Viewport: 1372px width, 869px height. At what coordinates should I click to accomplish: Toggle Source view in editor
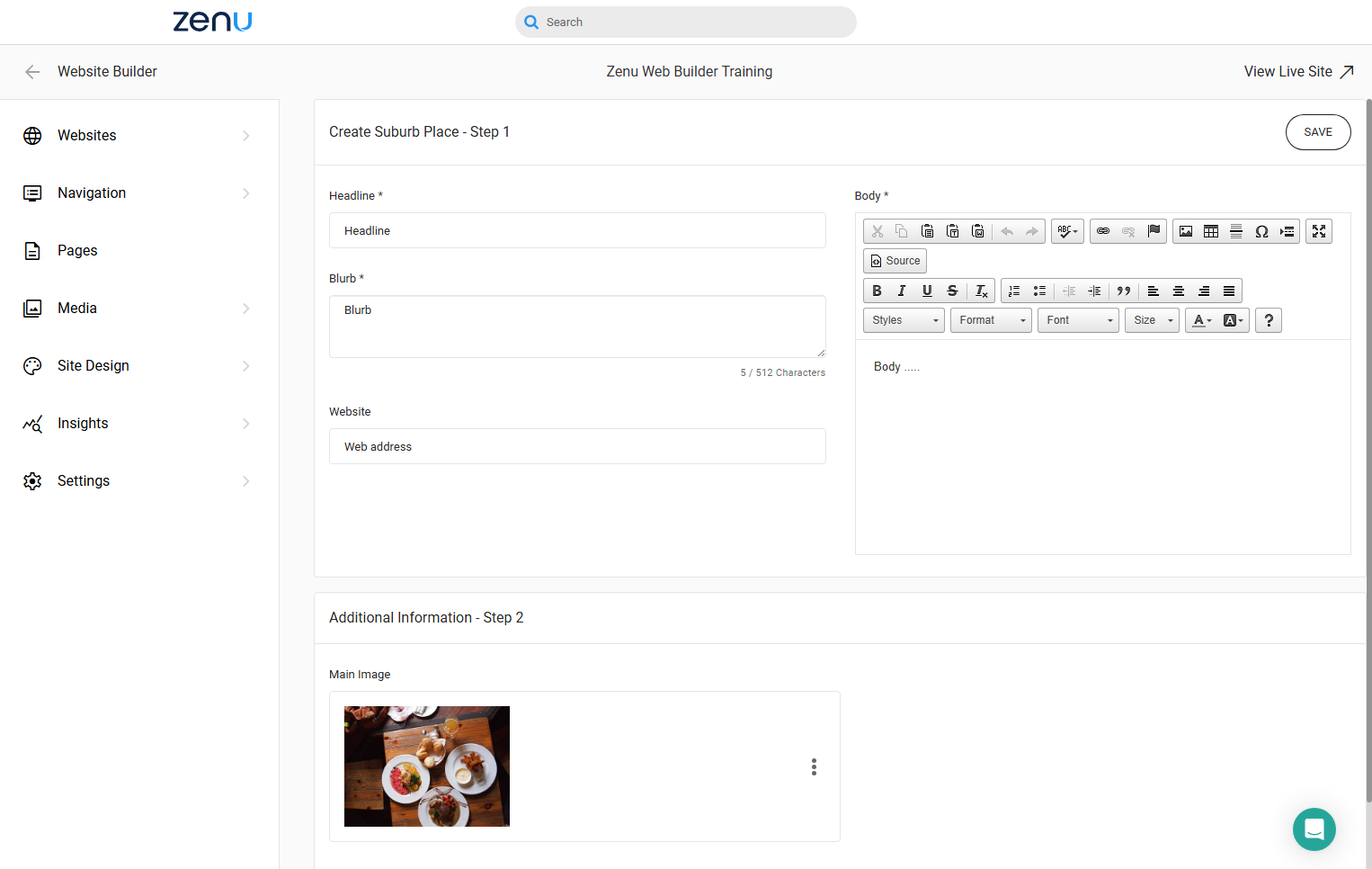click(x=895, y=261)
